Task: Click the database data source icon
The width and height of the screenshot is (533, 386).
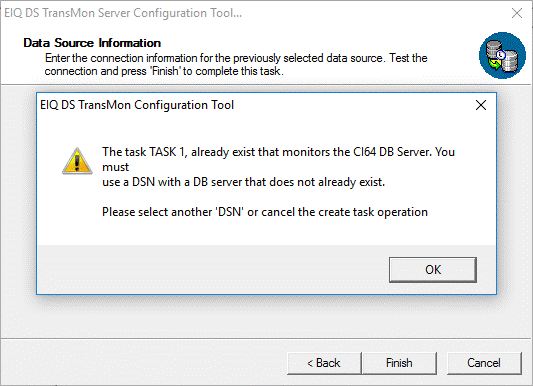Action: coord(502,55)
